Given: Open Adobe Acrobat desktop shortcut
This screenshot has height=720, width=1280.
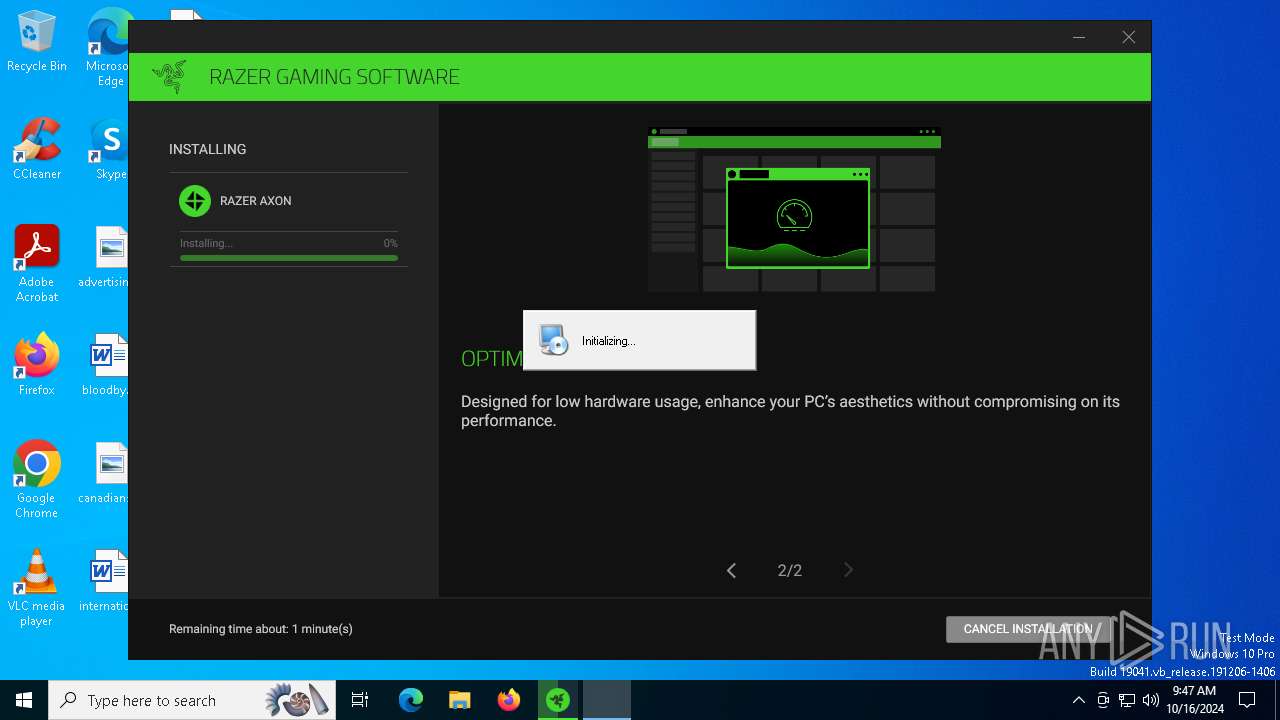Looking at the screenshot, I should pyautogui.click(x=37, y=265).
